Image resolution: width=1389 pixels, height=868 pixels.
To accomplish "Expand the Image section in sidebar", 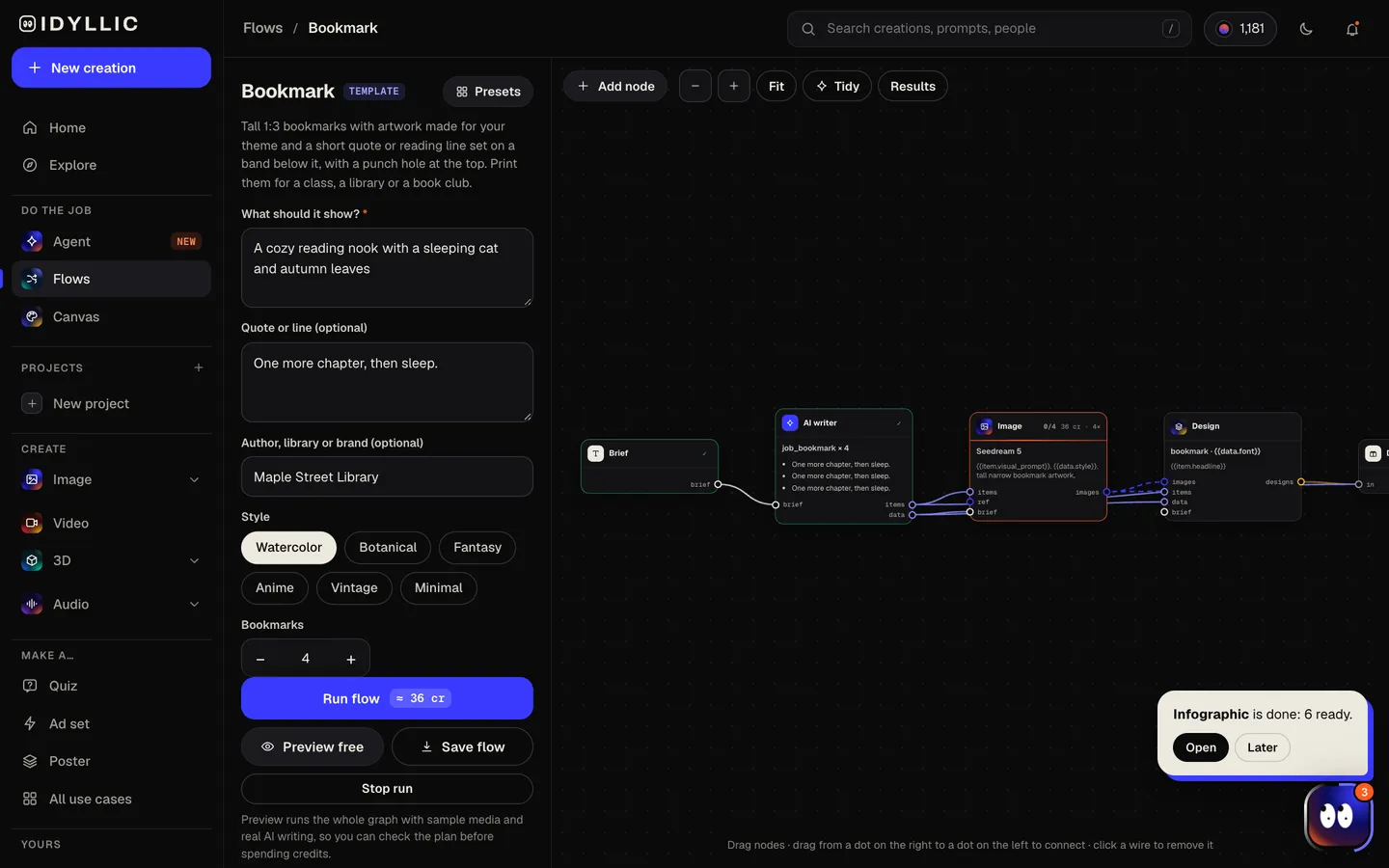I will pyautogui.click(x=194, y=479).
